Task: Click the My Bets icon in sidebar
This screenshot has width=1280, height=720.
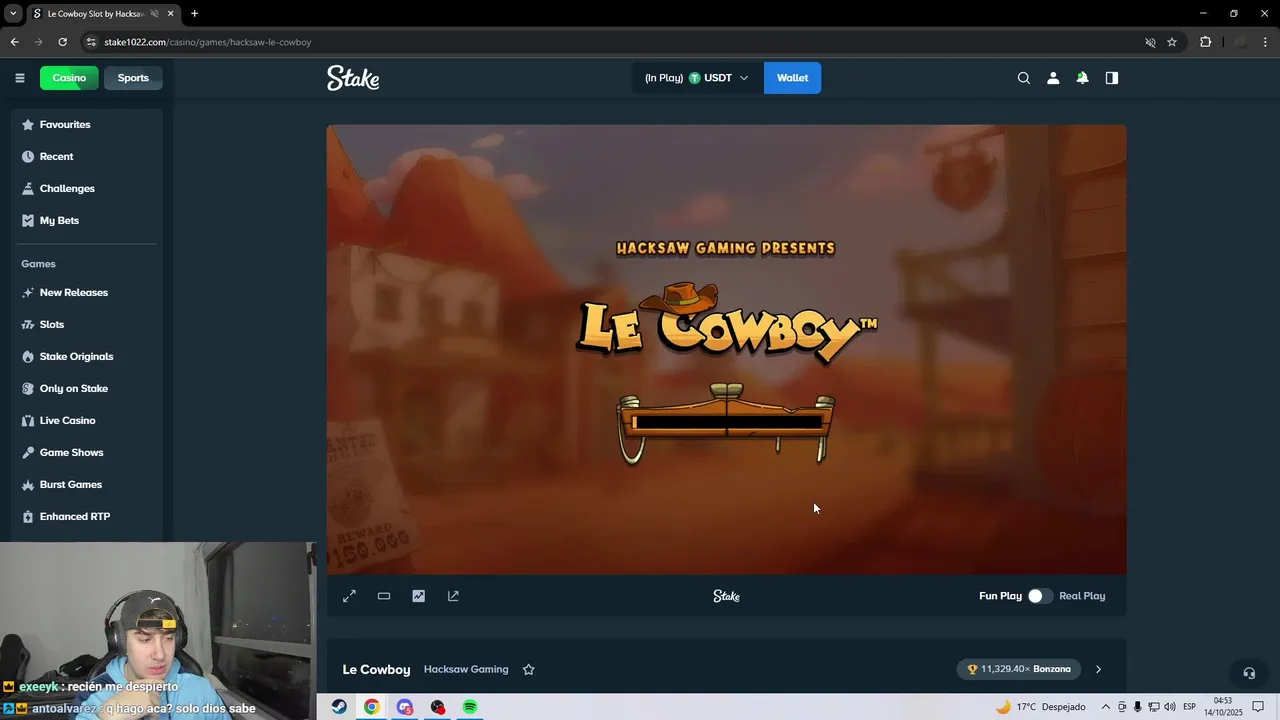Action: coord(28,220)
